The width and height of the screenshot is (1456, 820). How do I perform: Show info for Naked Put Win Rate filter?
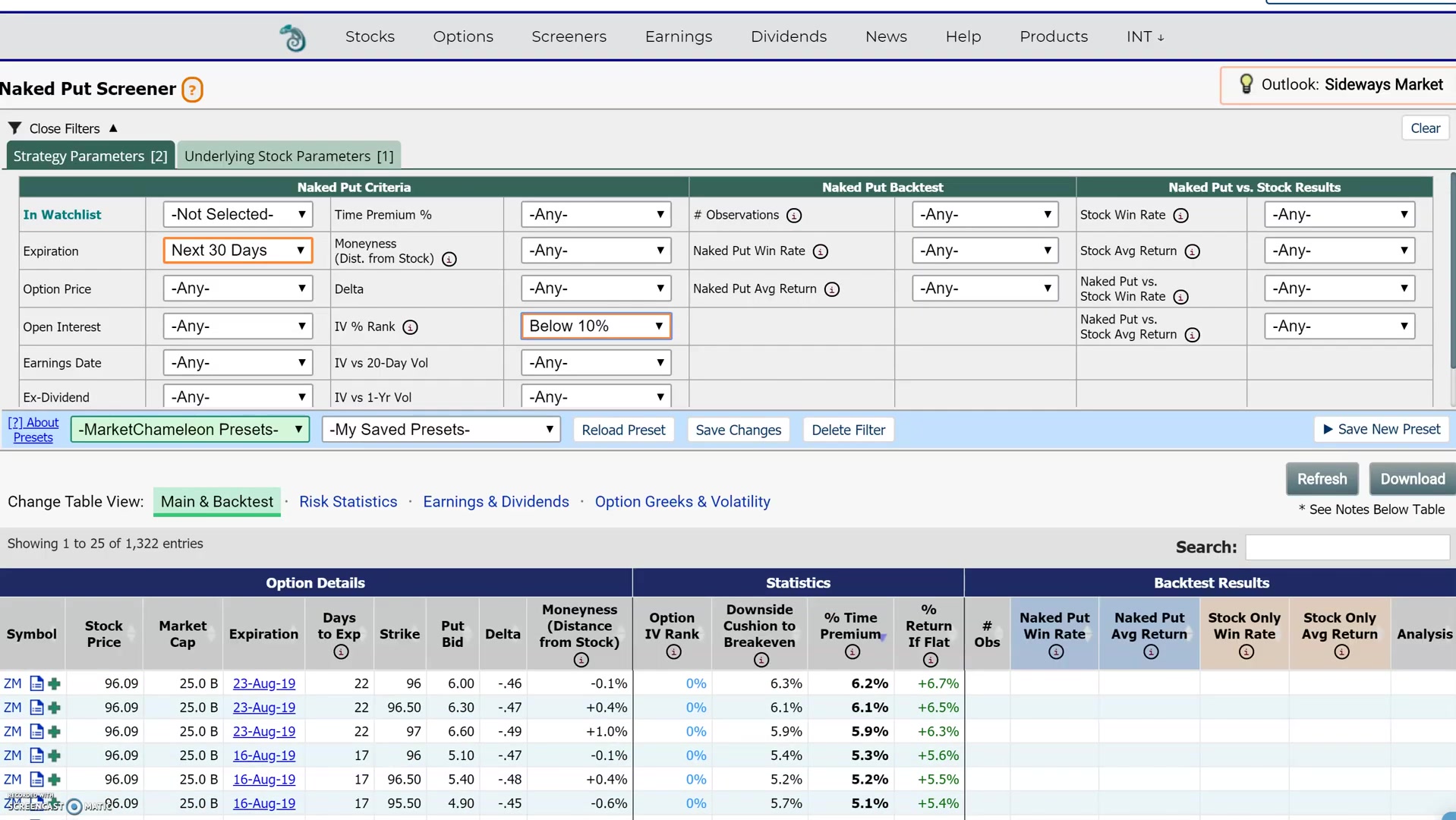pos(821,251)
